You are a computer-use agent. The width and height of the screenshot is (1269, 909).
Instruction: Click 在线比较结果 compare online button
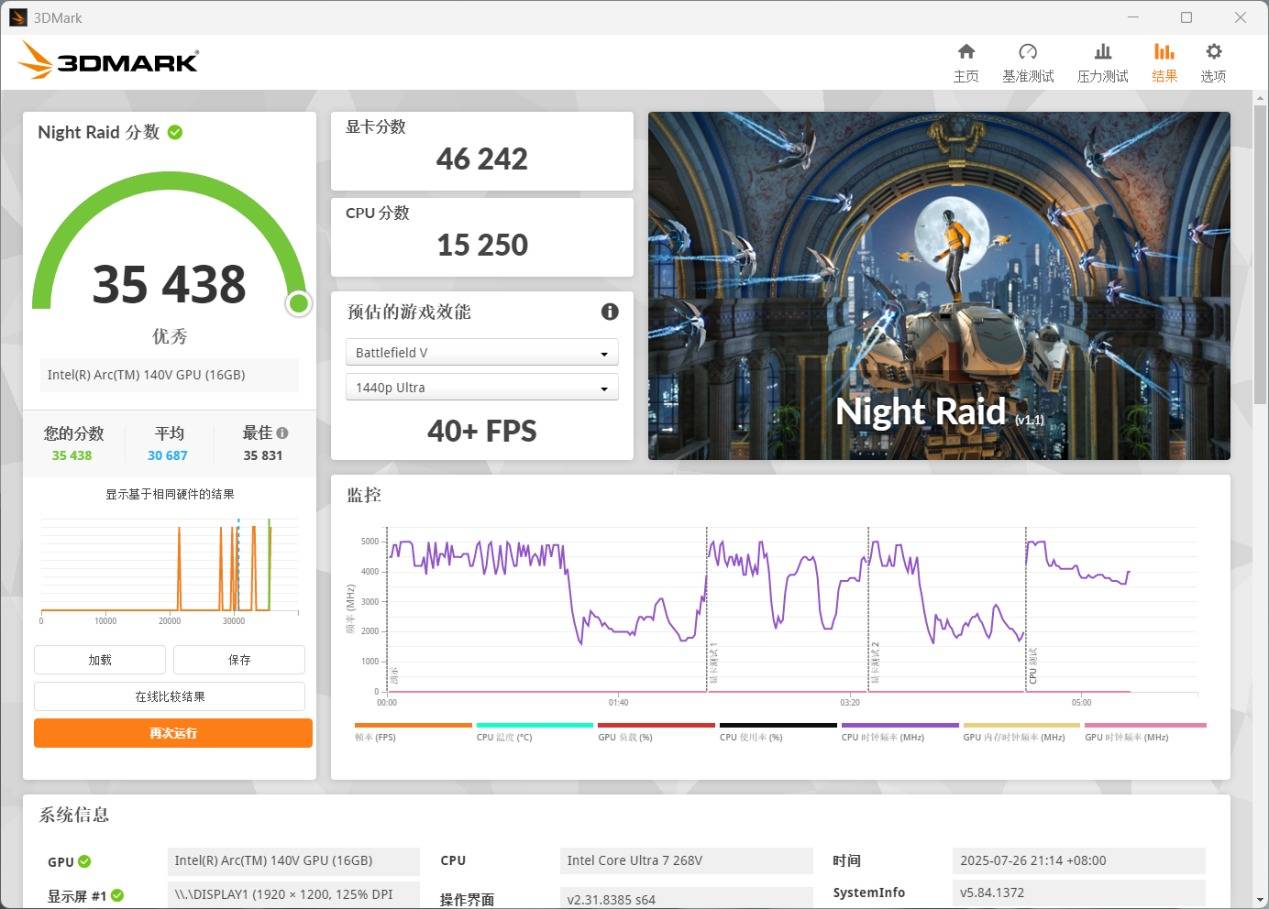pyautogui.click(x=169, y=696)
